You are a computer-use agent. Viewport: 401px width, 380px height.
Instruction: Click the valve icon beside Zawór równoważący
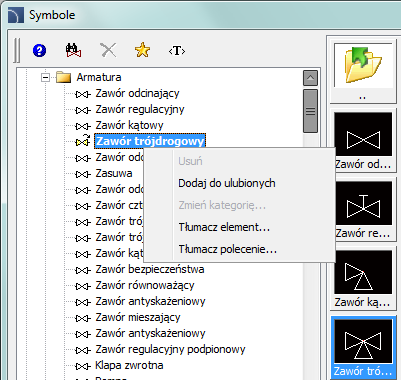point(83,286)
